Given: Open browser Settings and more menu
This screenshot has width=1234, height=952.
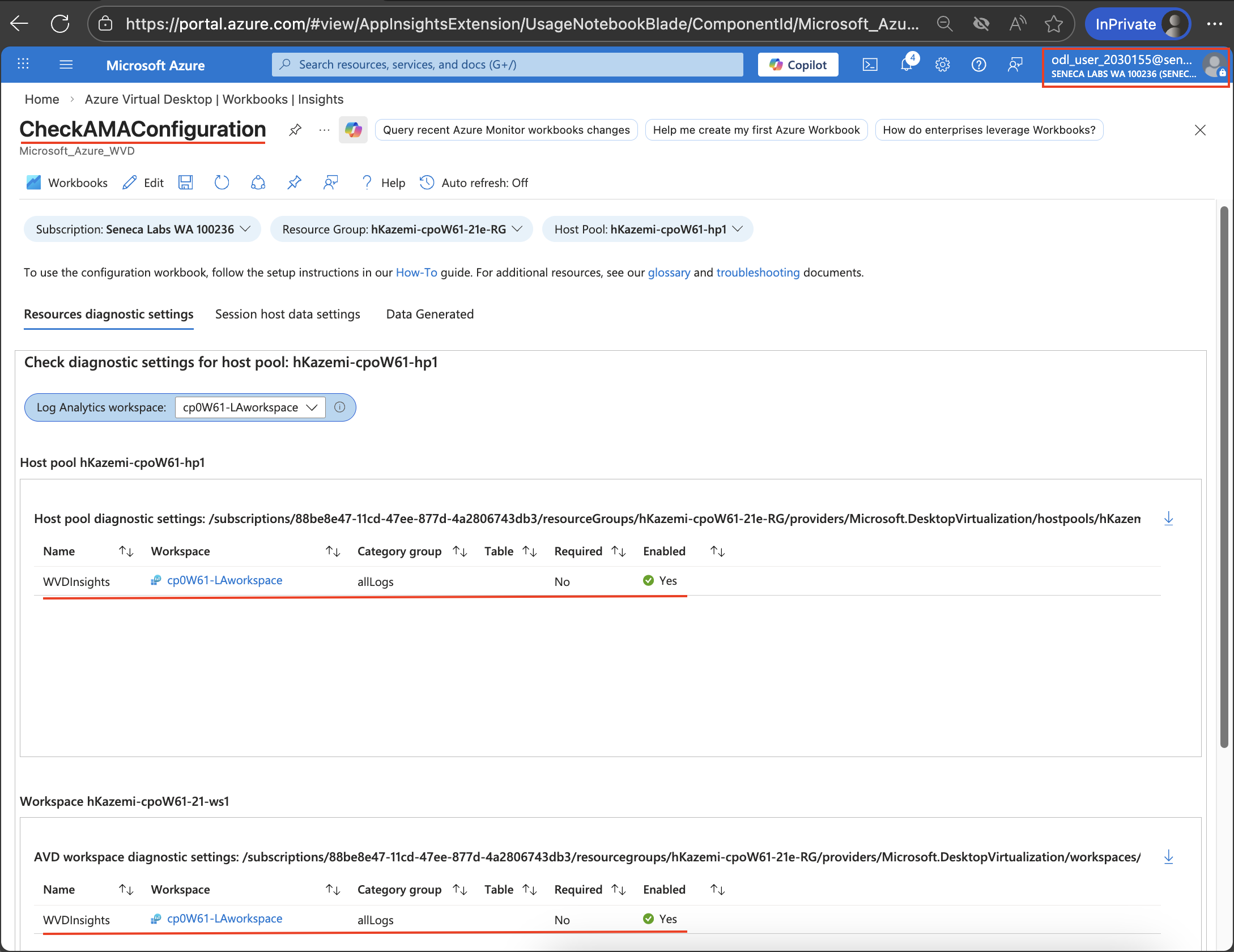Looking at the screenshot, I should pos(1214,24).
